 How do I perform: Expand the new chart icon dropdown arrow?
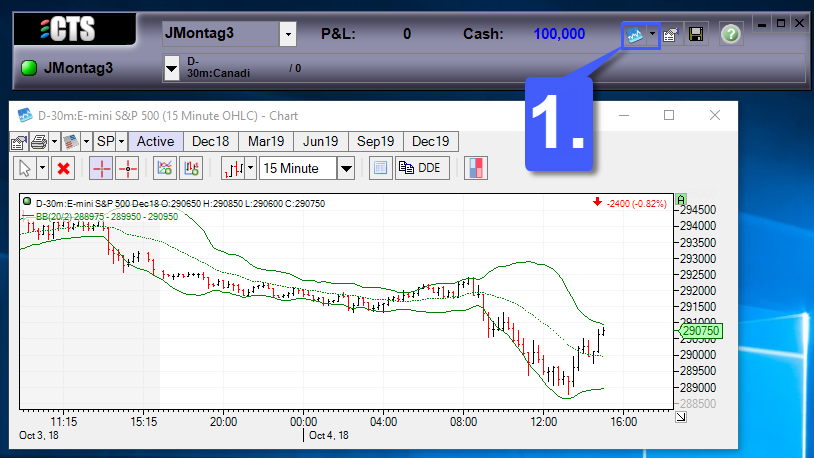click(652, 35)
